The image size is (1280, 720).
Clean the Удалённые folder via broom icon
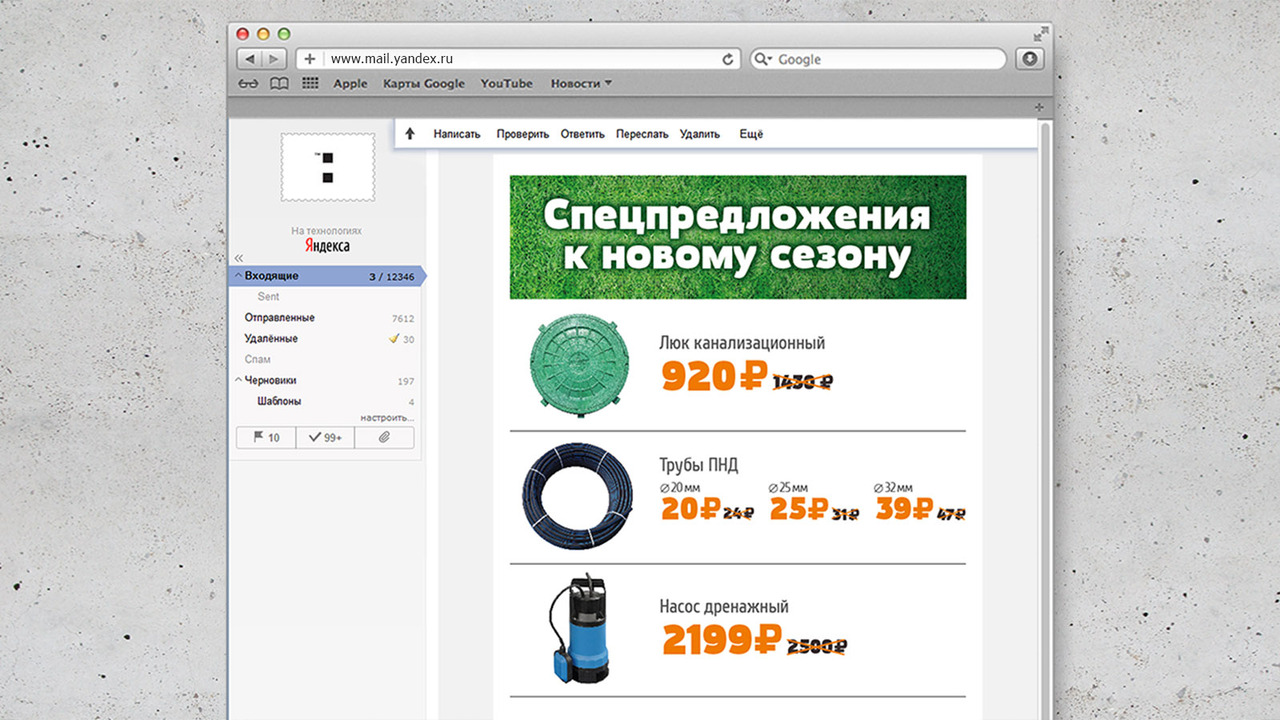[x=394, y=339]
